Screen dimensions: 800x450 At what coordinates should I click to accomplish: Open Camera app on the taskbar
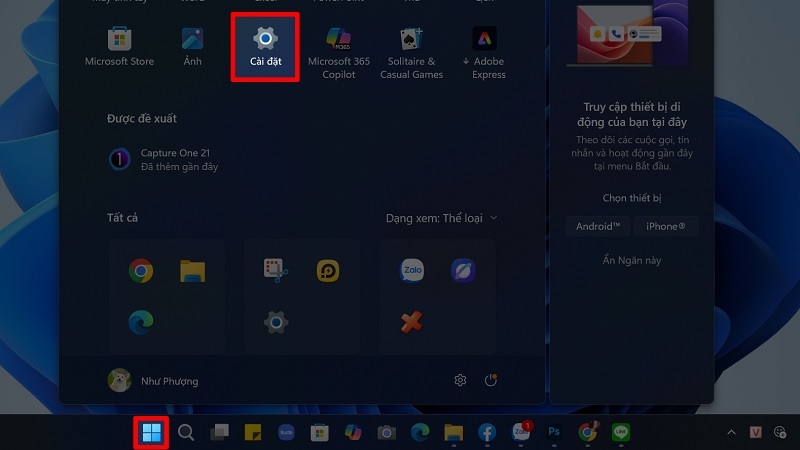386,433
